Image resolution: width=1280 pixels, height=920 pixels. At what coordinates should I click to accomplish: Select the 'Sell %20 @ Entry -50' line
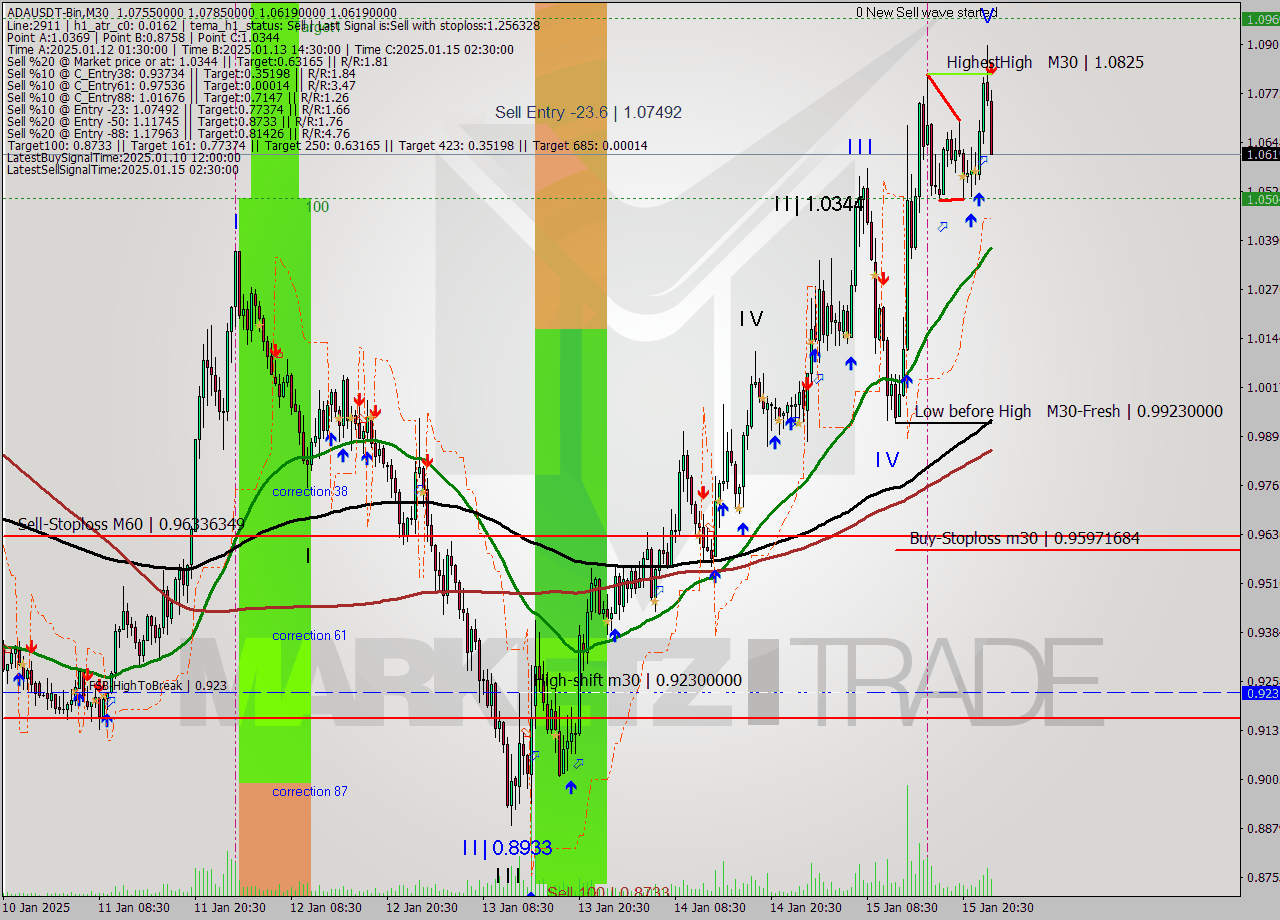tap(174, 122)
